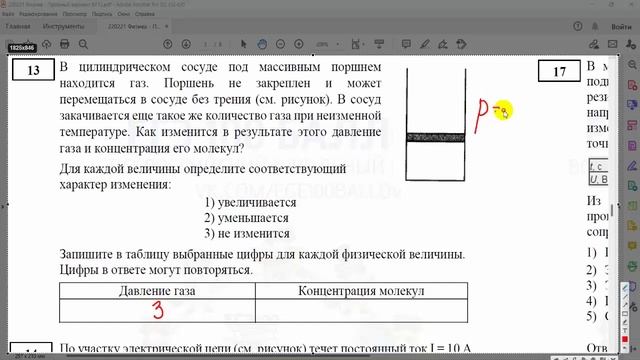The width and height of the screenshot is (640, 360).
Task: Open the sign document tool
Action: 443,44
